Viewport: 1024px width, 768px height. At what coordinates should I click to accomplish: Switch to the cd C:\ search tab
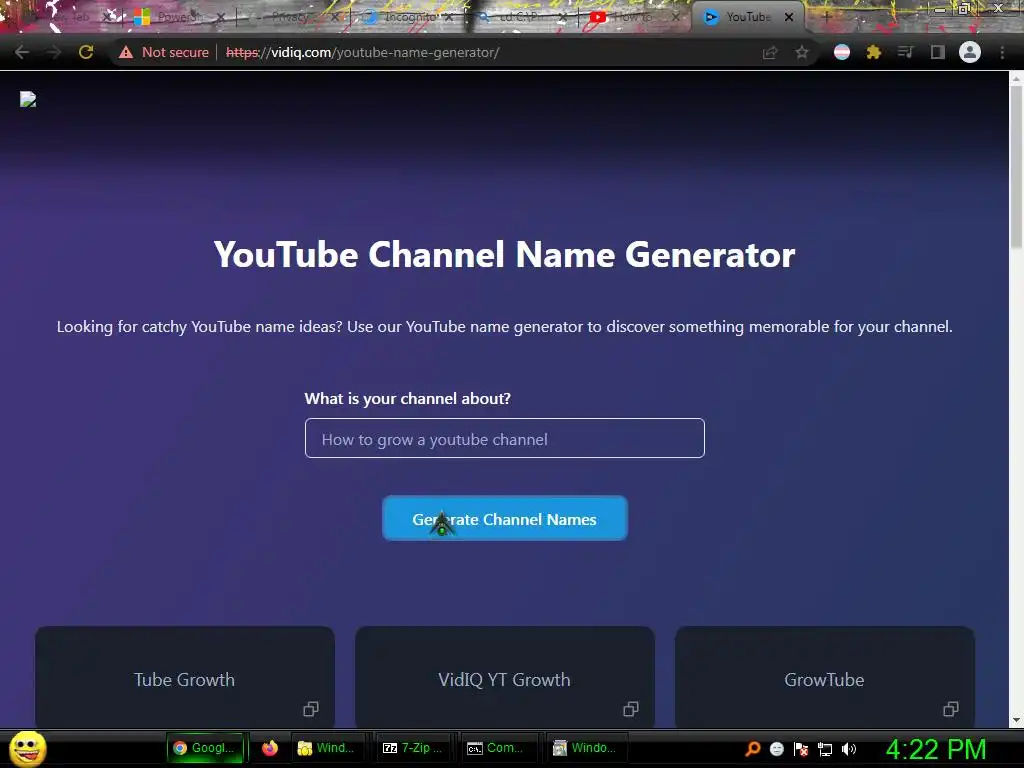click(522, 17)
